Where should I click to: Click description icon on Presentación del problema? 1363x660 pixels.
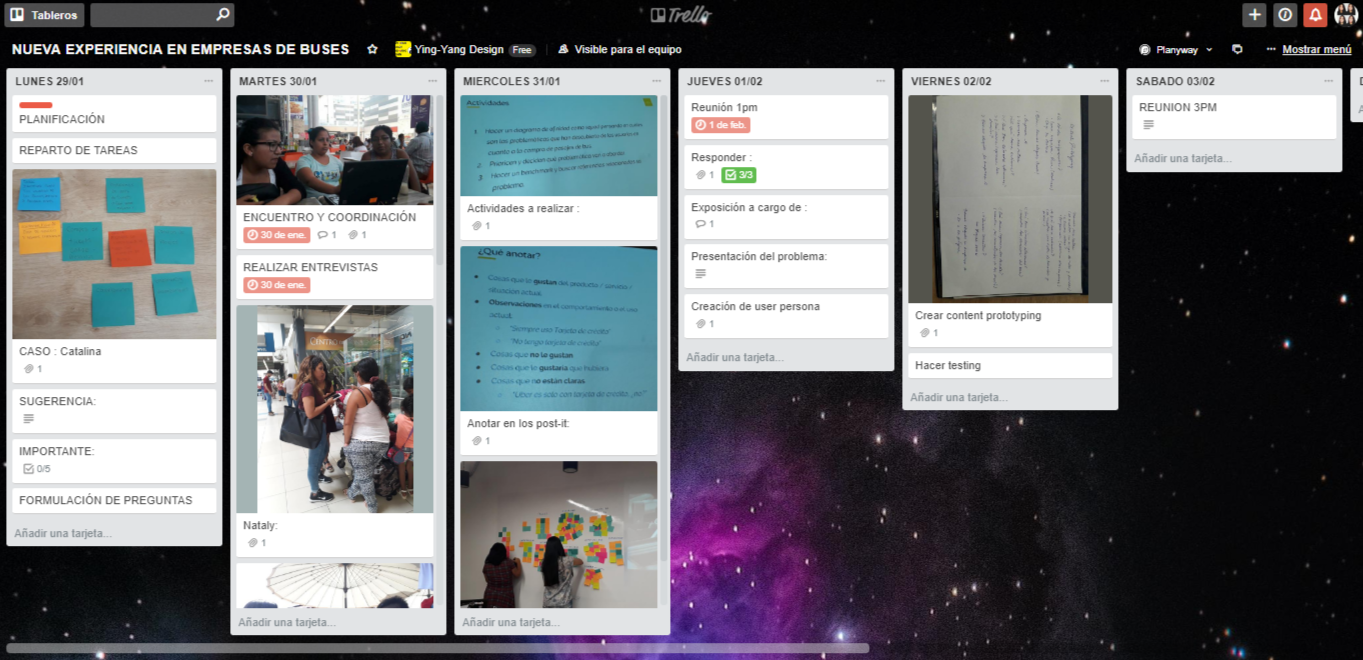pyautogui.click(x=700, y=274)
